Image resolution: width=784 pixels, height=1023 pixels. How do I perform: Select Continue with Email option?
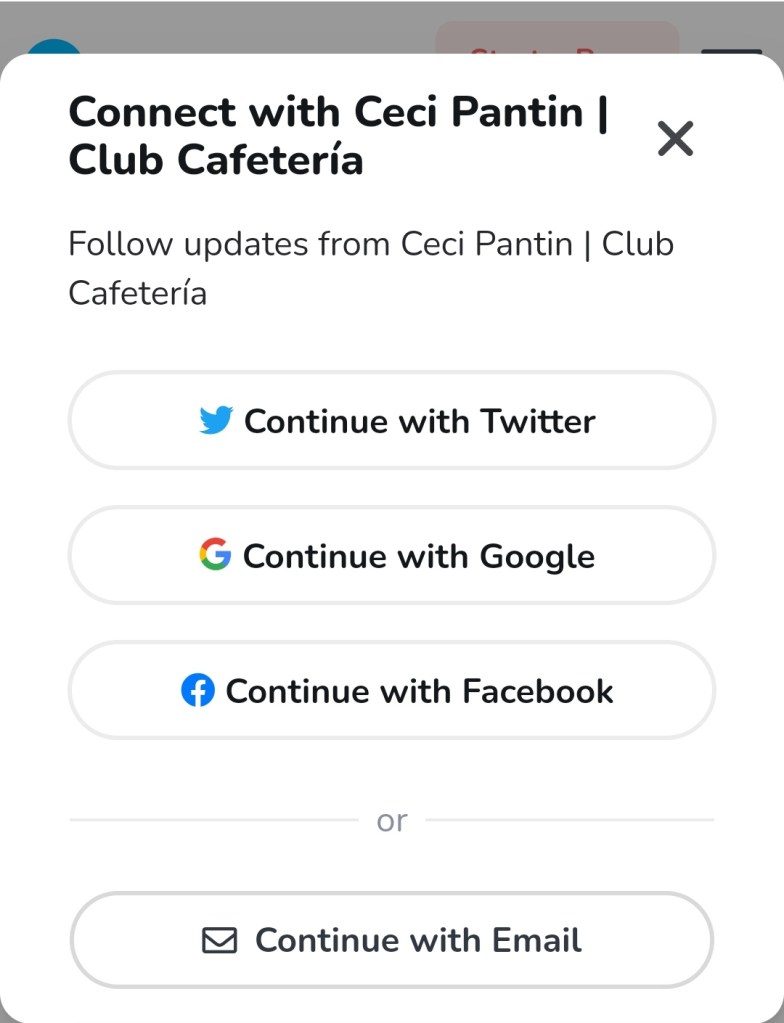(392, 940)
